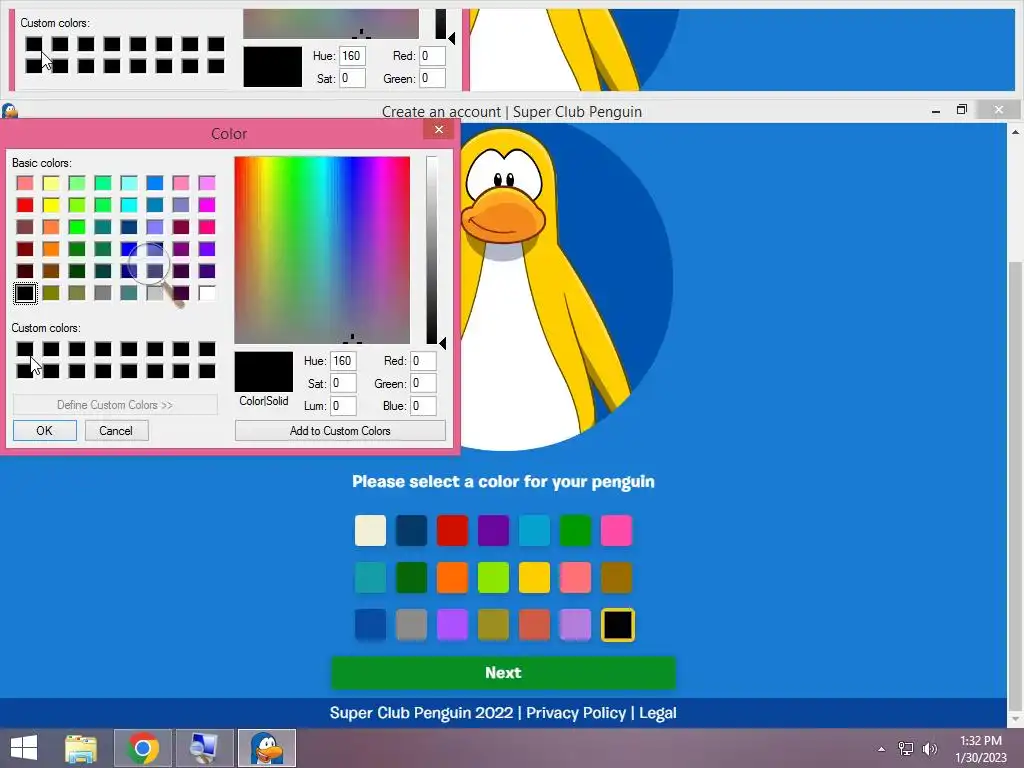Click the luminosity slider bar
This screenshot has height=768, width=1024.
click(x=432, y=249)
